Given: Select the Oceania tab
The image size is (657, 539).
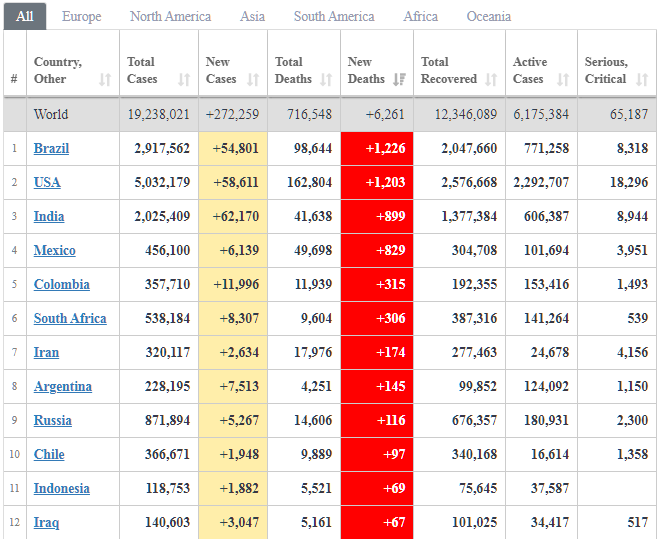Looking at the screenshot, I should pos(488,16).
